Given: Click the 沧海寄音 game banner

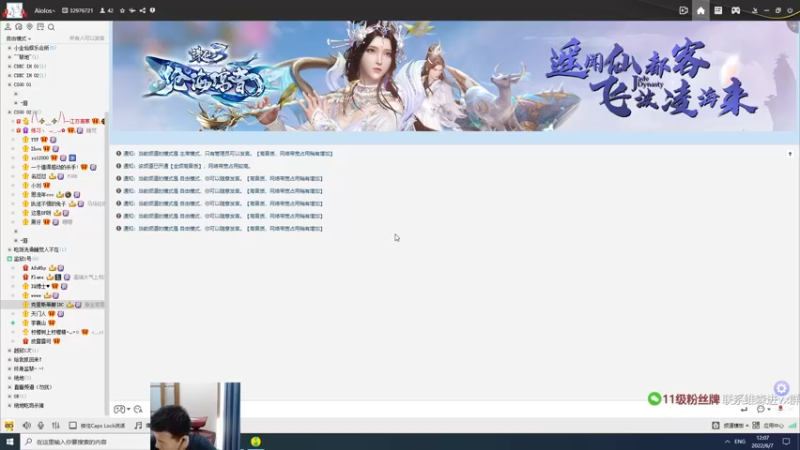Looking at the screenshot, I should click(x=455, y=76).
